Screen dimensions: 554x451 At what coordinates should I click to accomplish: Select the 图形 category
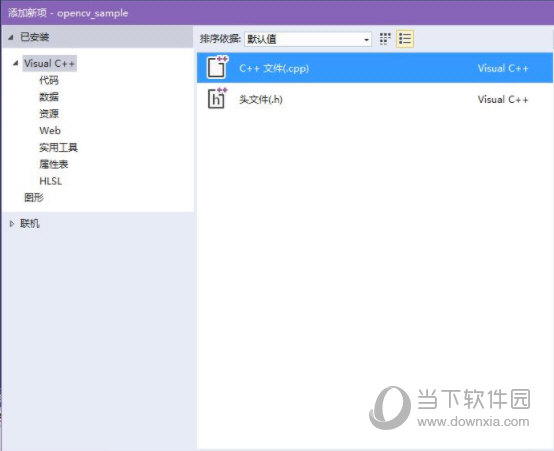tap(34, 198)
